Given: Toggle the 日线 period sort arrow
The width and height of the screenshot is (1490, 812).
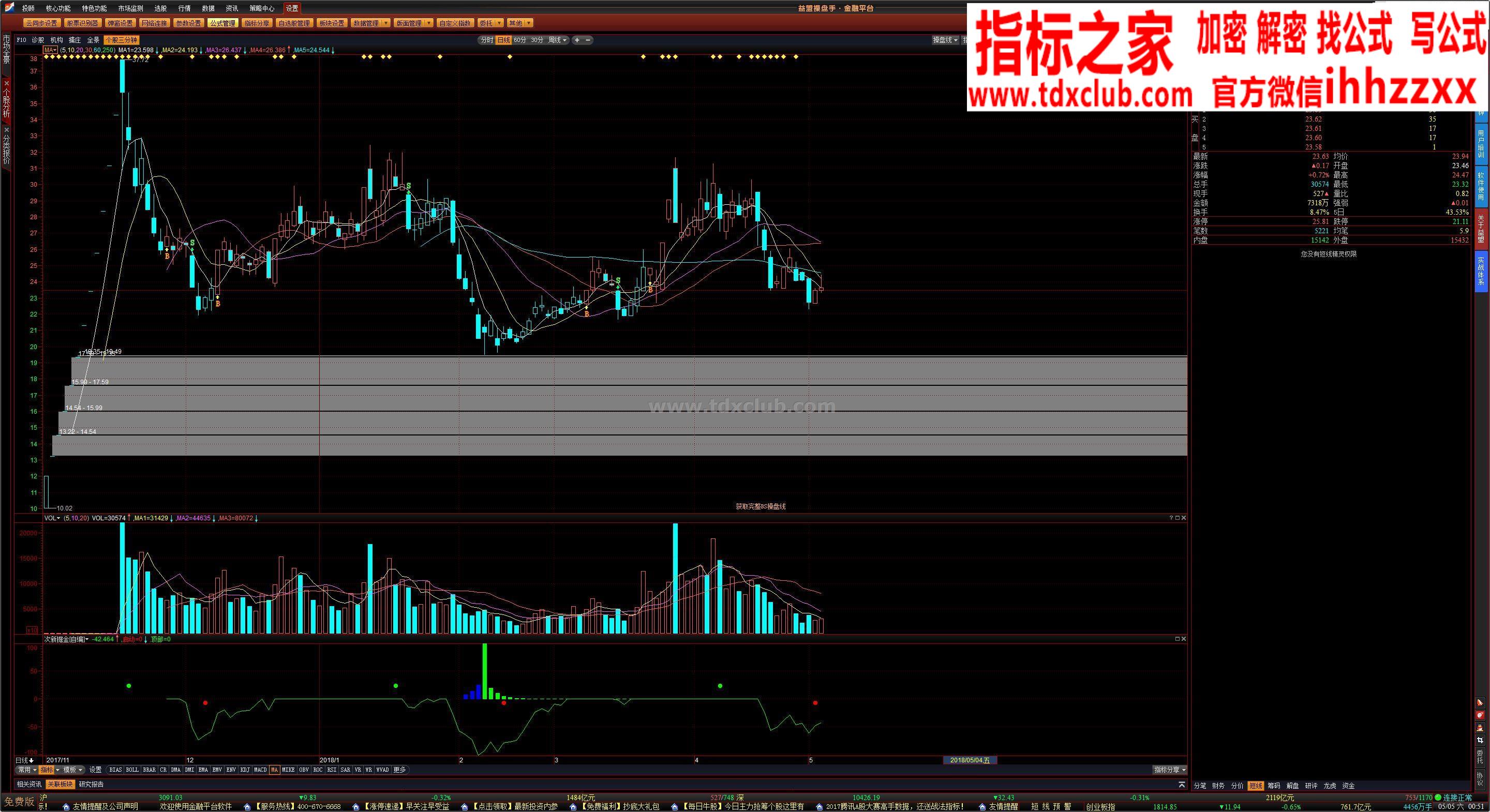Looking at the screenshot, I should (x=31, y=760).
